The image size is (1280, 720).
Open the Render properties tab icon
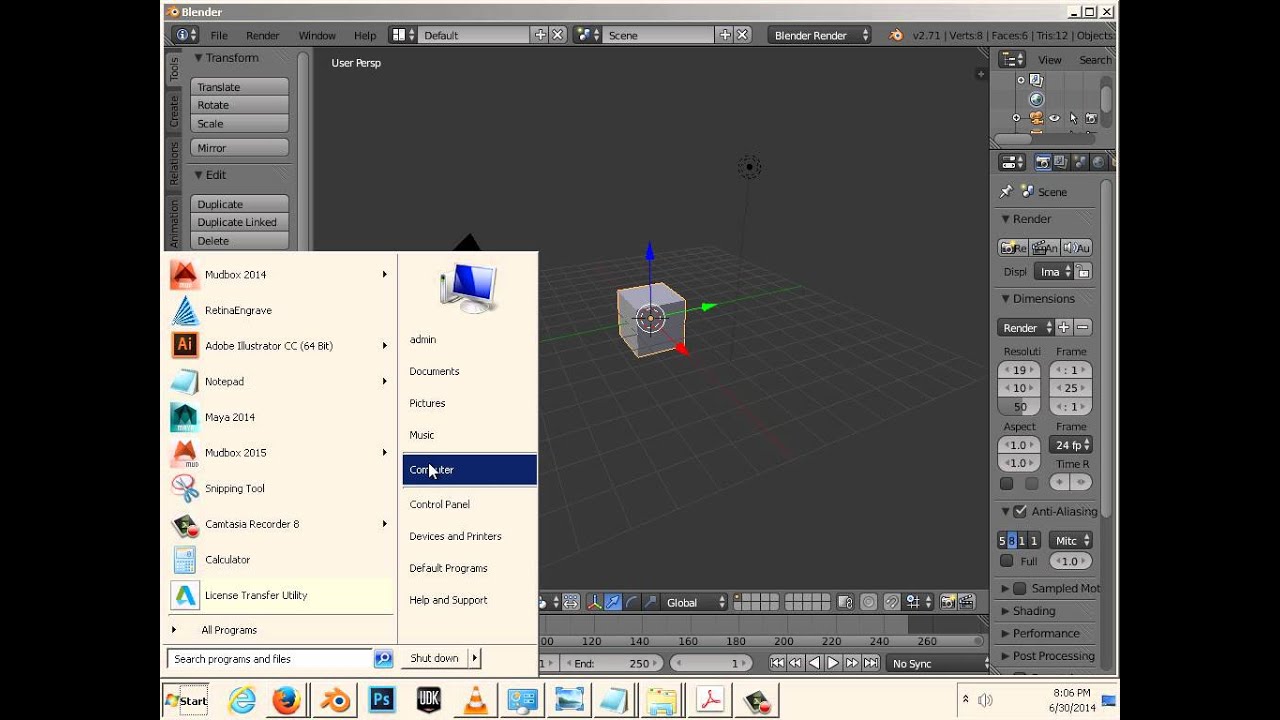click(x=1043, y=162)
